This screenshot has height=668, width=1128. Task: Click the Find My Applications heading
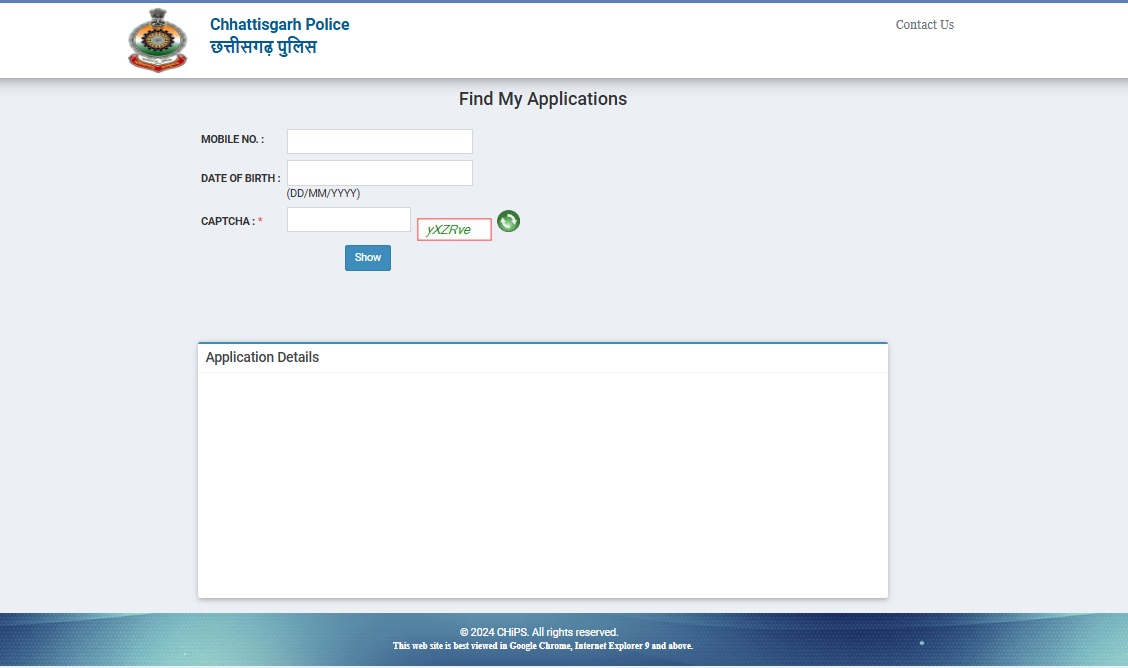(542, 99)
